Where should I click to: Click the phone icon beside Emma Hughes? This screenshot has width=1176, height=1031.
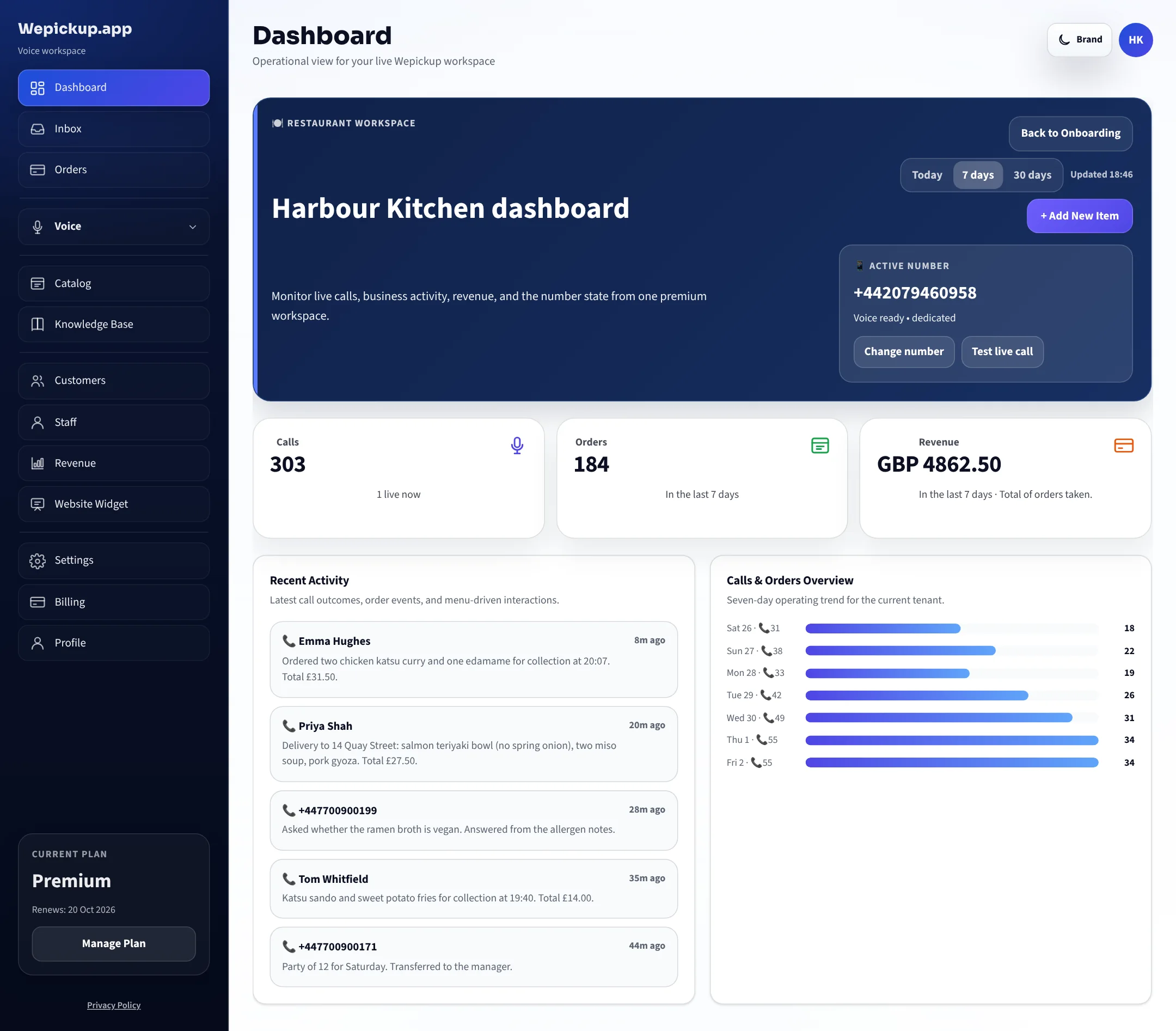[289, 641]
